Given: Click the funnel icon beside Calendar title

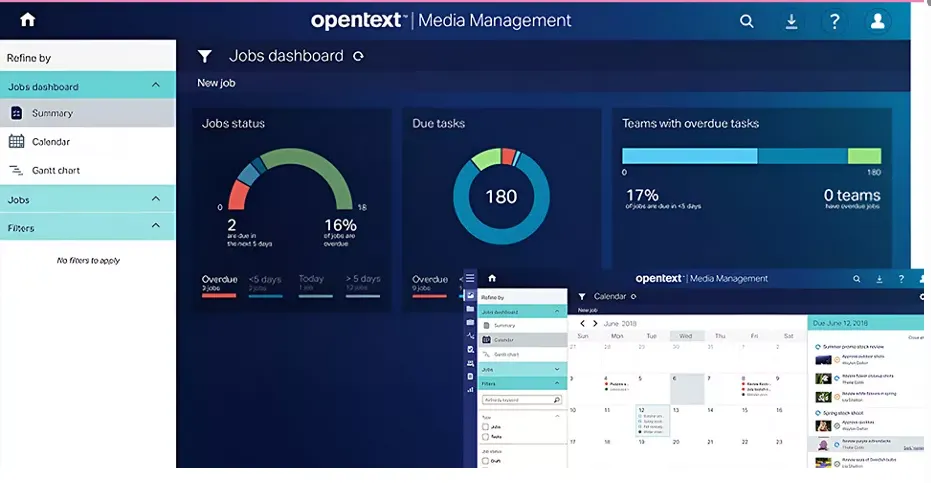Looking at the screenshot, I should 582,296.
